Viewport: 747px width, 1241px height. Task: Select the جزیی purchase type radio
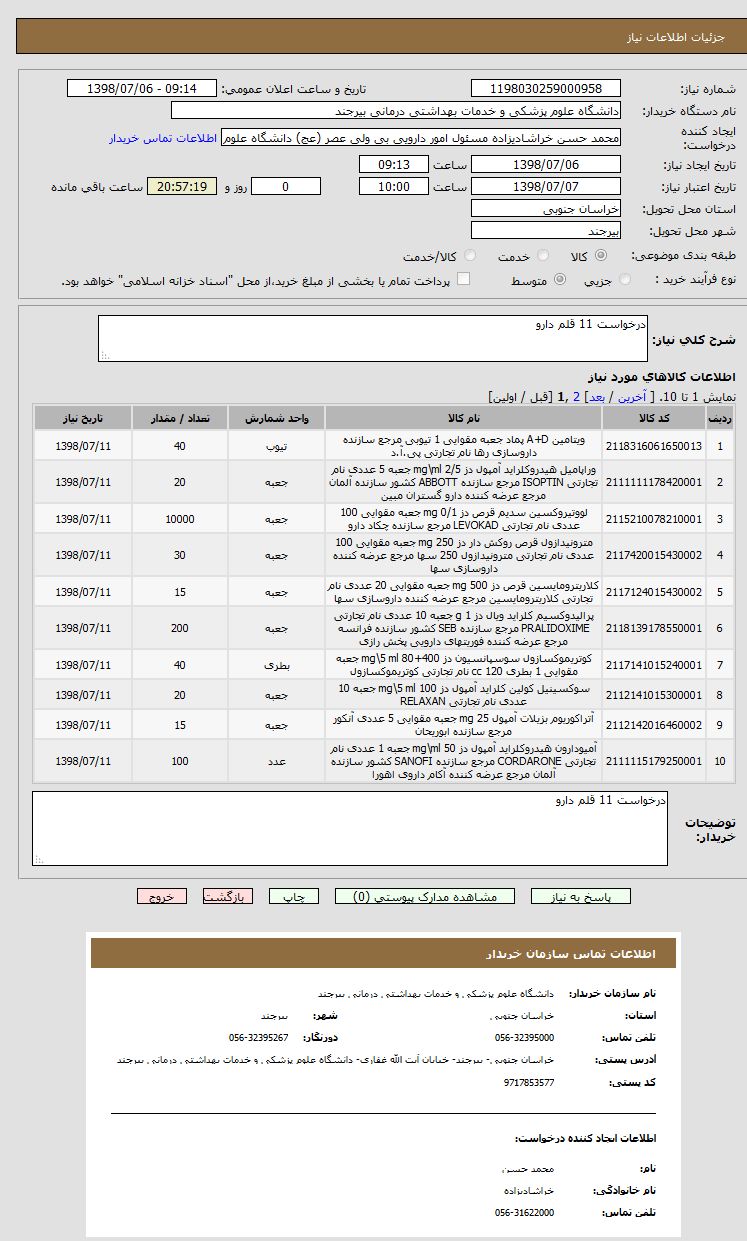[x=625, y=281]
